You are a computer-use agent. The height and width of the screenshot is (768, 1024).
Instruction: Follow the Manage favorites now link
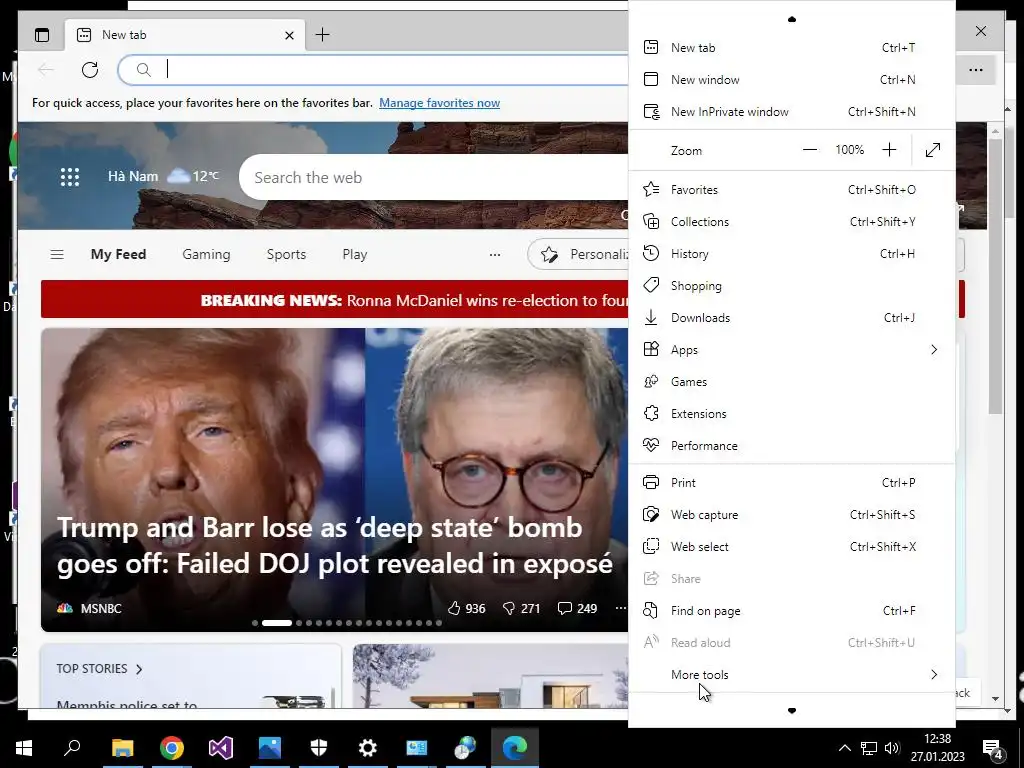[440, 103]
